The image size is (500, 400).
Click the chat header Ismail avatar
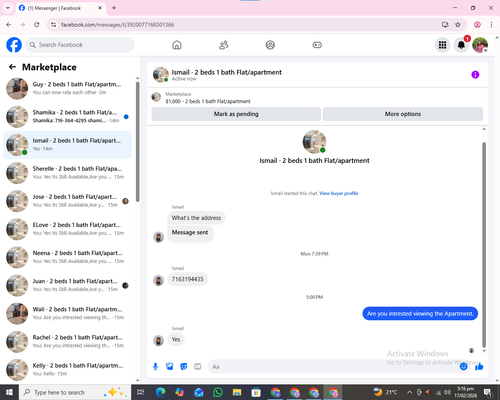[x=161, y=74]
